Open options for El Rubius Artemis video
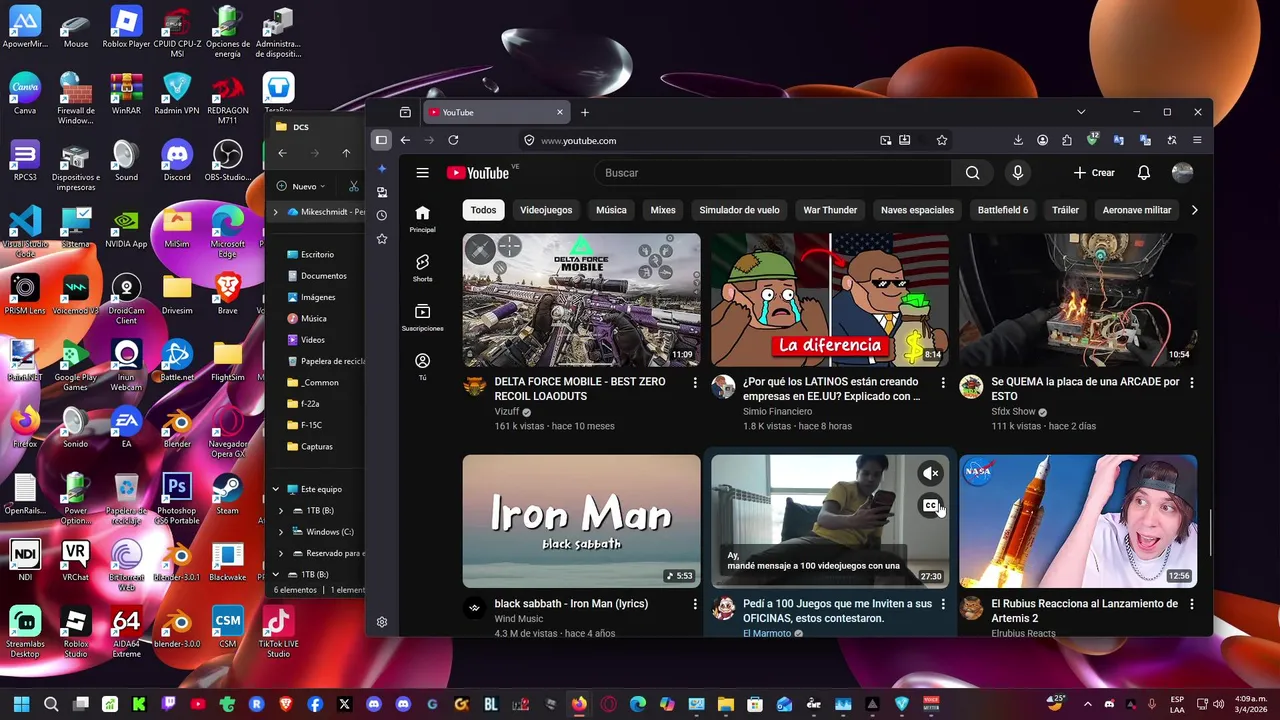This screenshot has height=720, width=1280. tap(1191, 604)
